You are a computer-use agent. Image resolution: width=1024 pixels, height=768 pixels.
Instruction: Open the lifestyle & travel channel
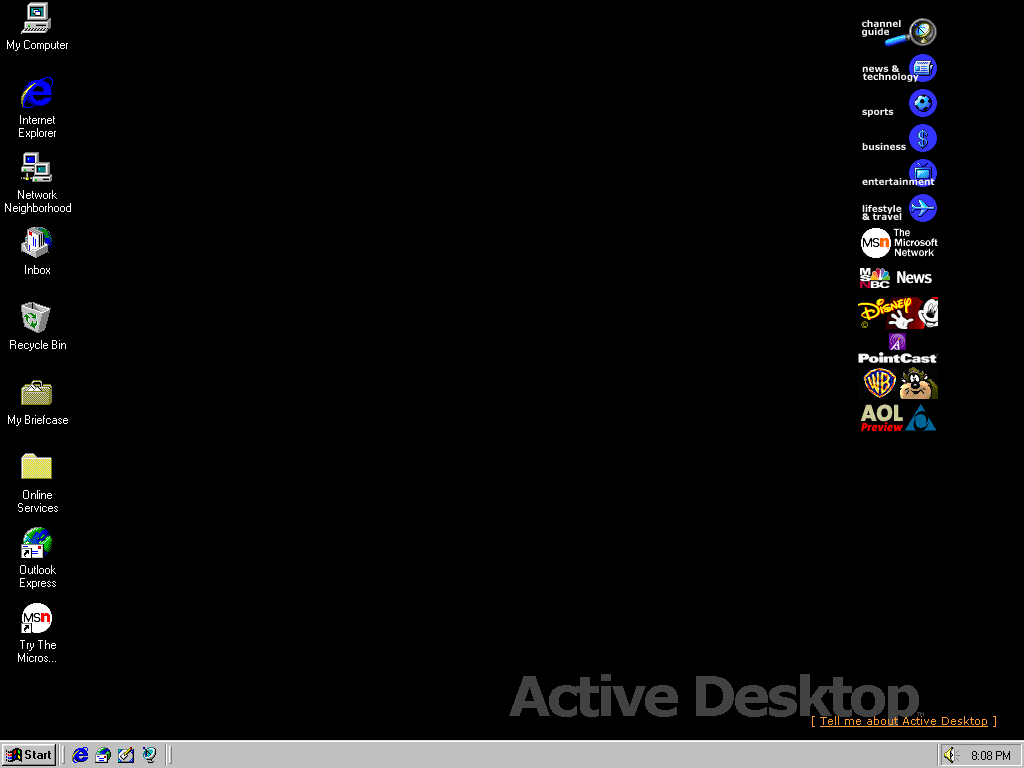pyautogui.click(x=899, y=209)
